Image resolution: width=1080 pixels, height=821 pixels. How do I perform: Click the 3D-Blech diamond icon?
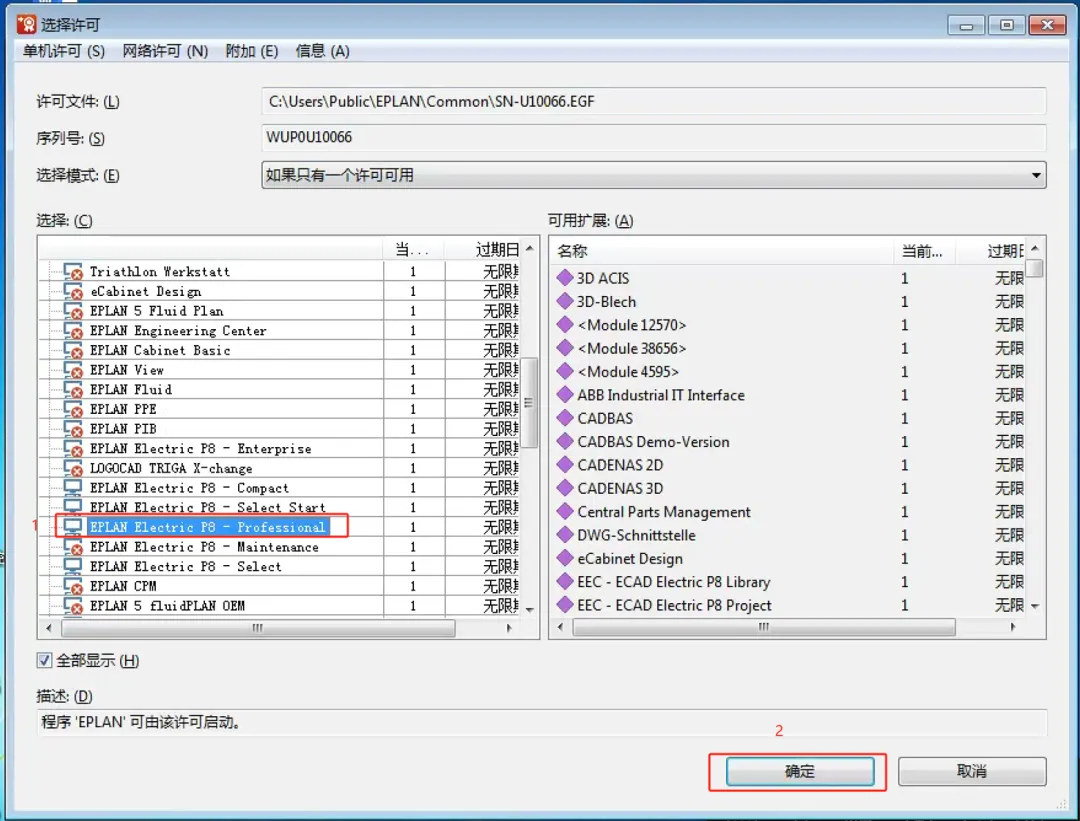[x=565, y=301]
